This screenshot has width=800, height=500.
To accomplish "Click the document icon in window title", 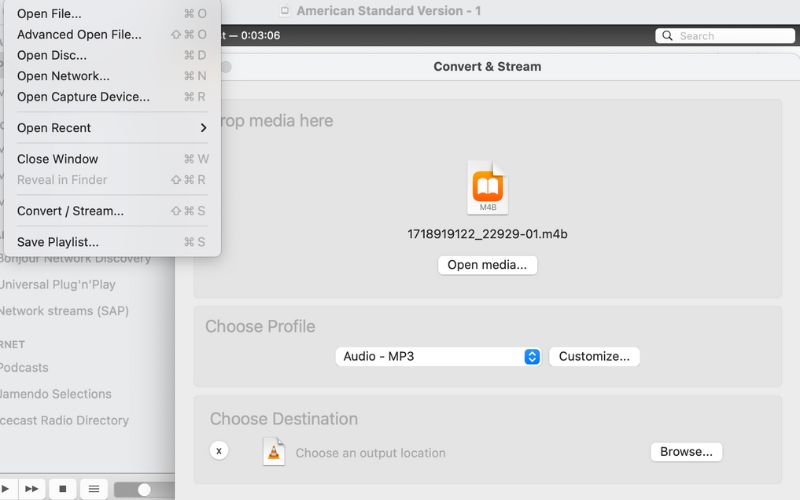I will pos(285,11).
